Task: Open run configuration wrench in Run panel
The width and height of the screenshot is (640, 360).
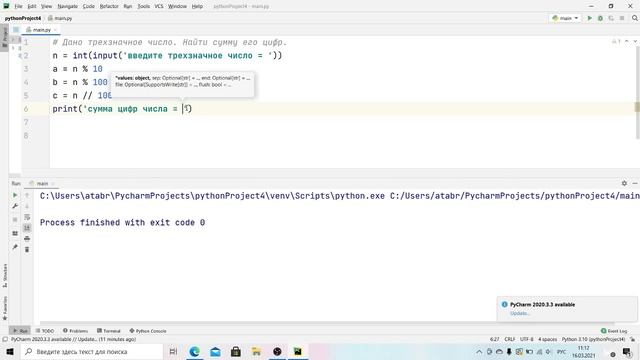Action: tap(15, 206)
